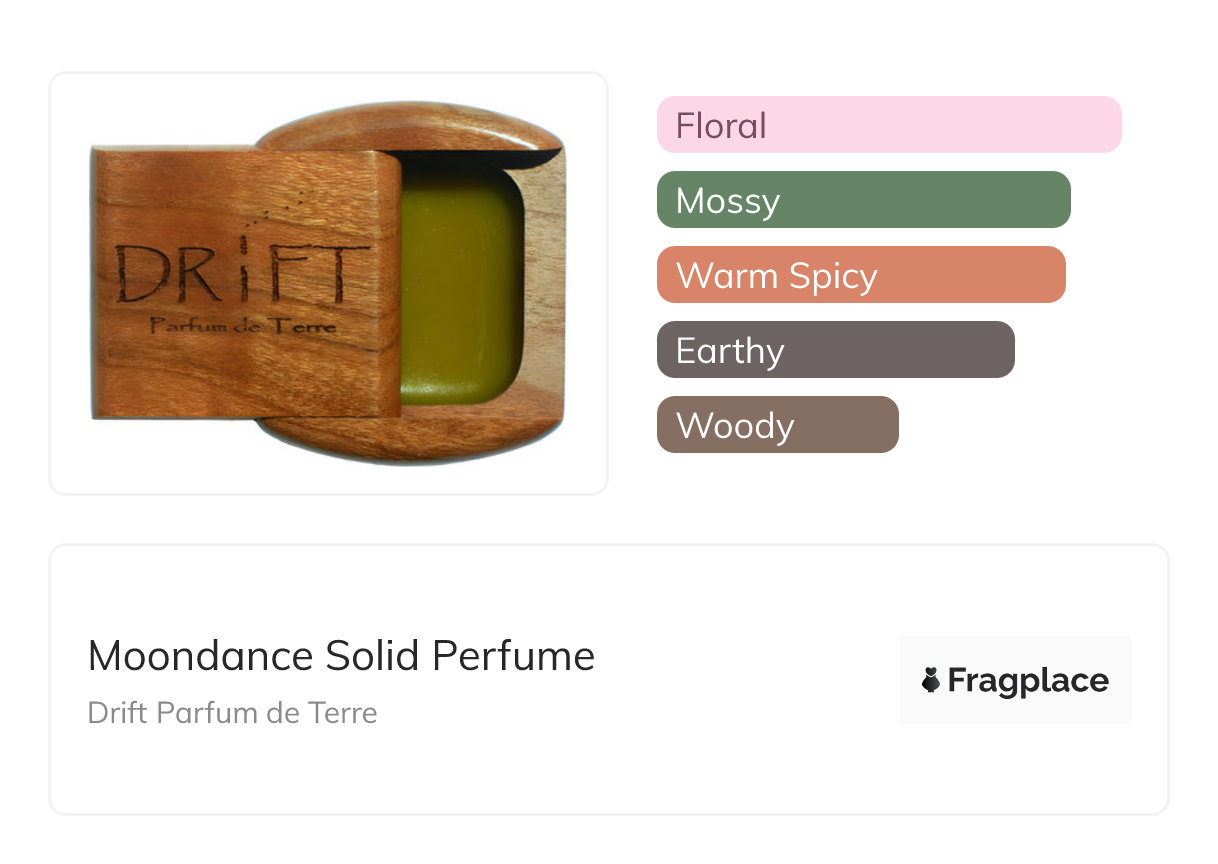The width and height of the screenshot is (1218, 864).
Task: Click the Fragplace wordmark text
Action: pyautogui.click(x=1028, y=681)
